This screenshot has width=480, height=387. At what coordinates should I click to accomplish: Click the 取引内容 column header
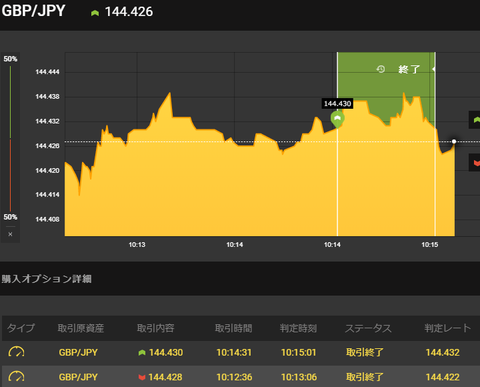pos(156,328)
